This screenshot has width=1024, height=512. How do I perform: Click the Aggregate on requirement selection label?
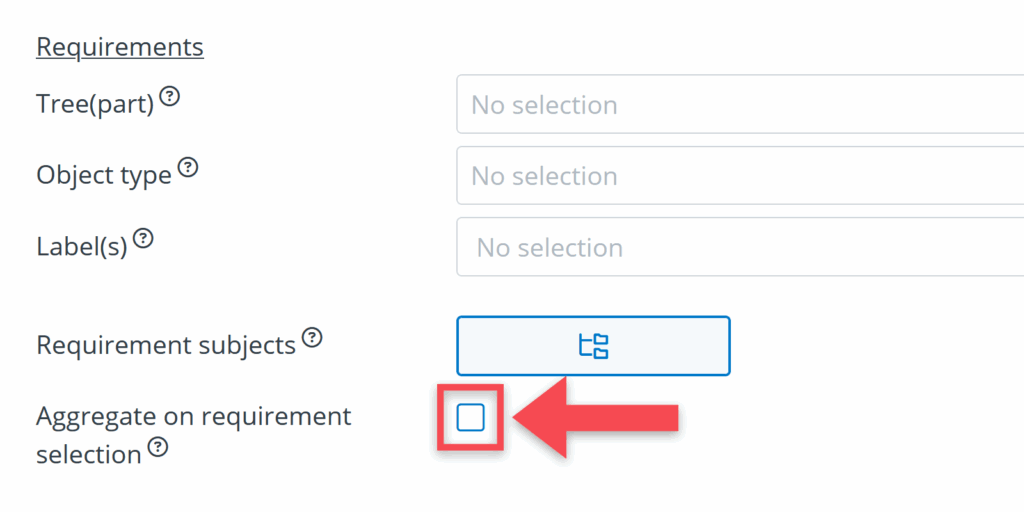193,416
